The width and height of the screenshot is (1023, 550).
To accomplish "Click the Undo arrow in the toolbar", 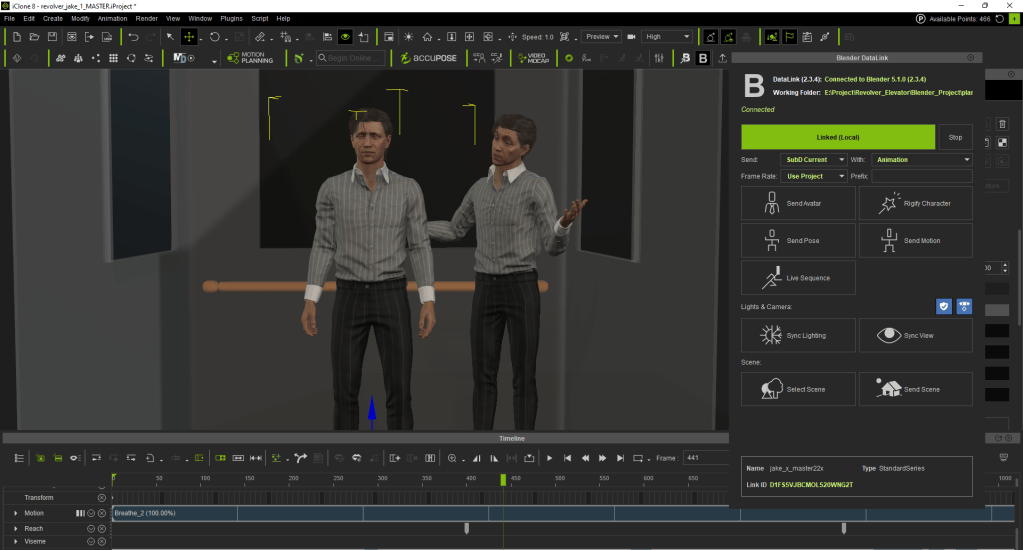I will [133, 37].
